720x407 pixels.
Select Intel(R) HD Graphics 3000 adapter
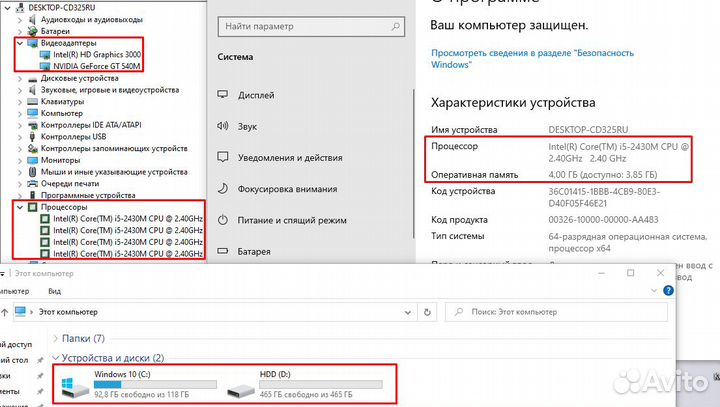(97, 55)
